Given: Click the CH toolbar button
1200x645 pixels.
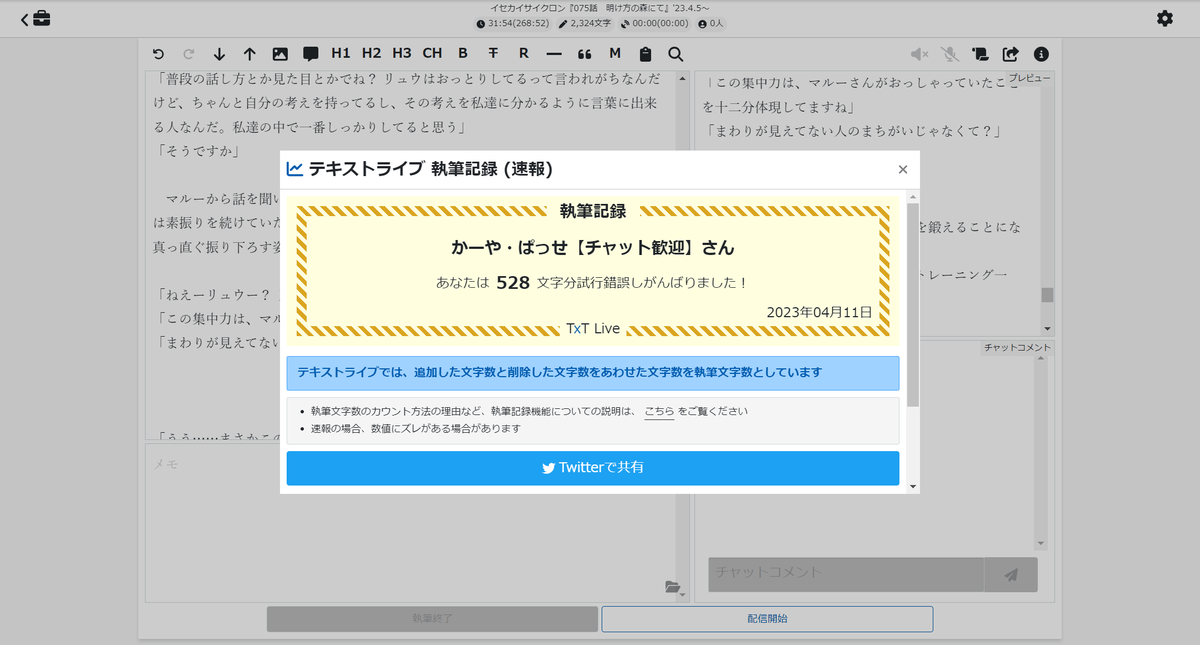Looking at the screenshot, I should point(432,53).
